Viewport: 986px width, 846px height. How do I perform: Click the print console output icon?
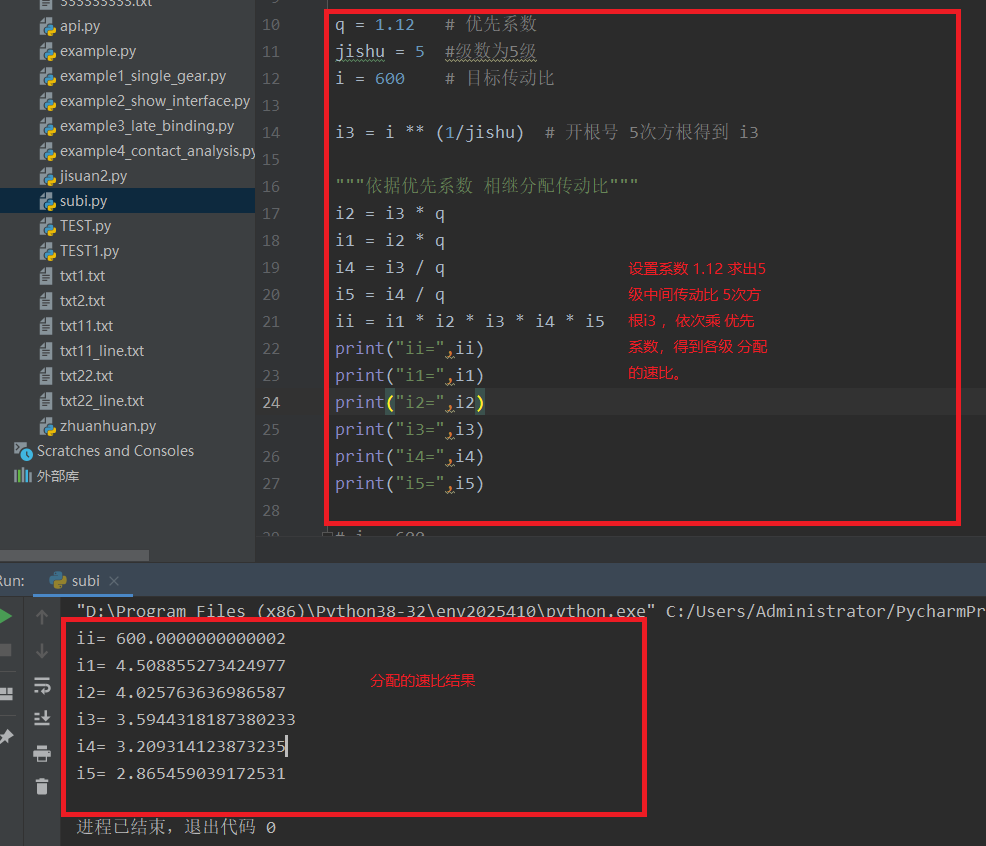42,753
